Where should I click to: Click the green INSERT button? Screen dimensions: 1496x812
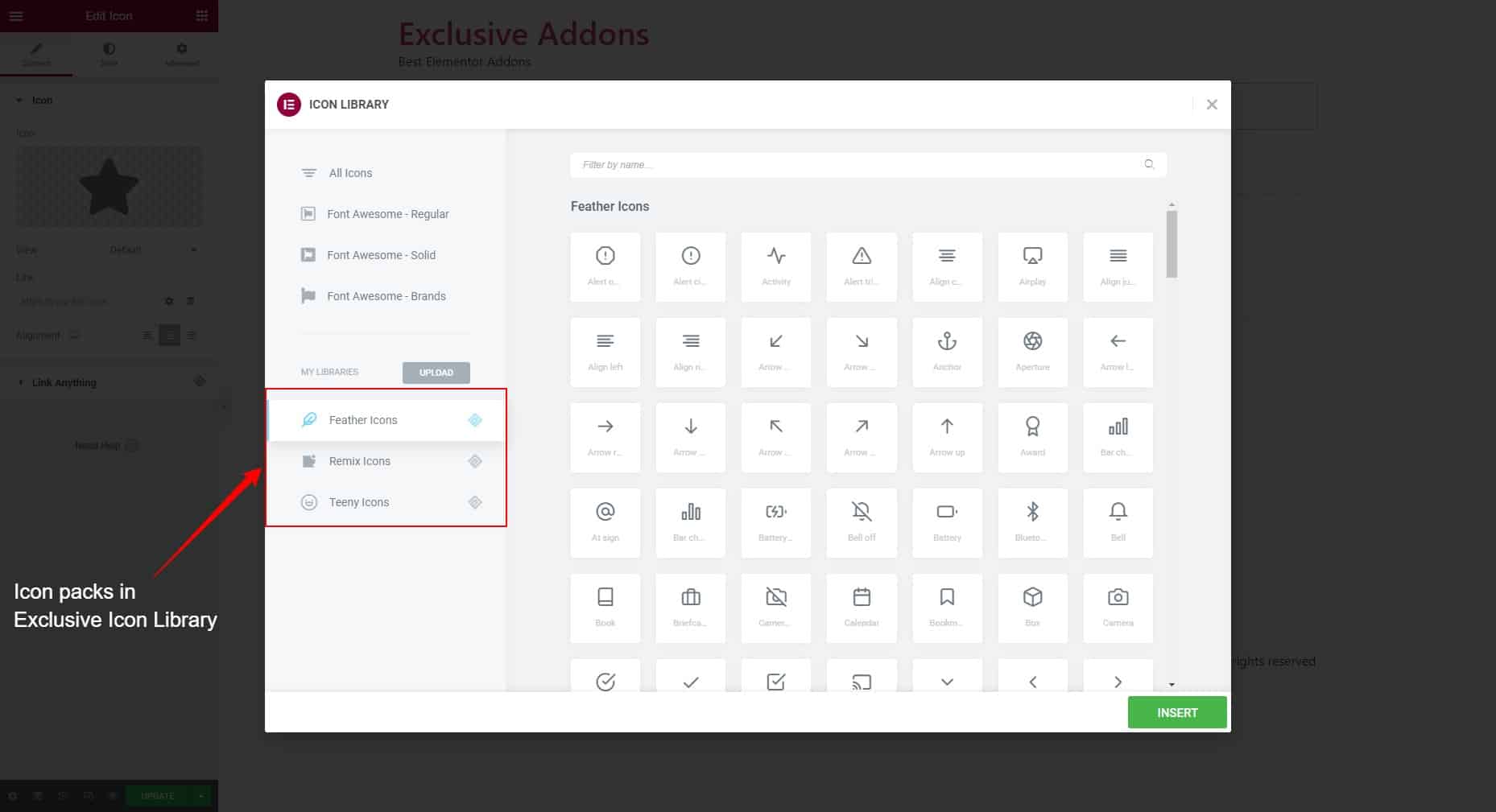point(1177,713)
